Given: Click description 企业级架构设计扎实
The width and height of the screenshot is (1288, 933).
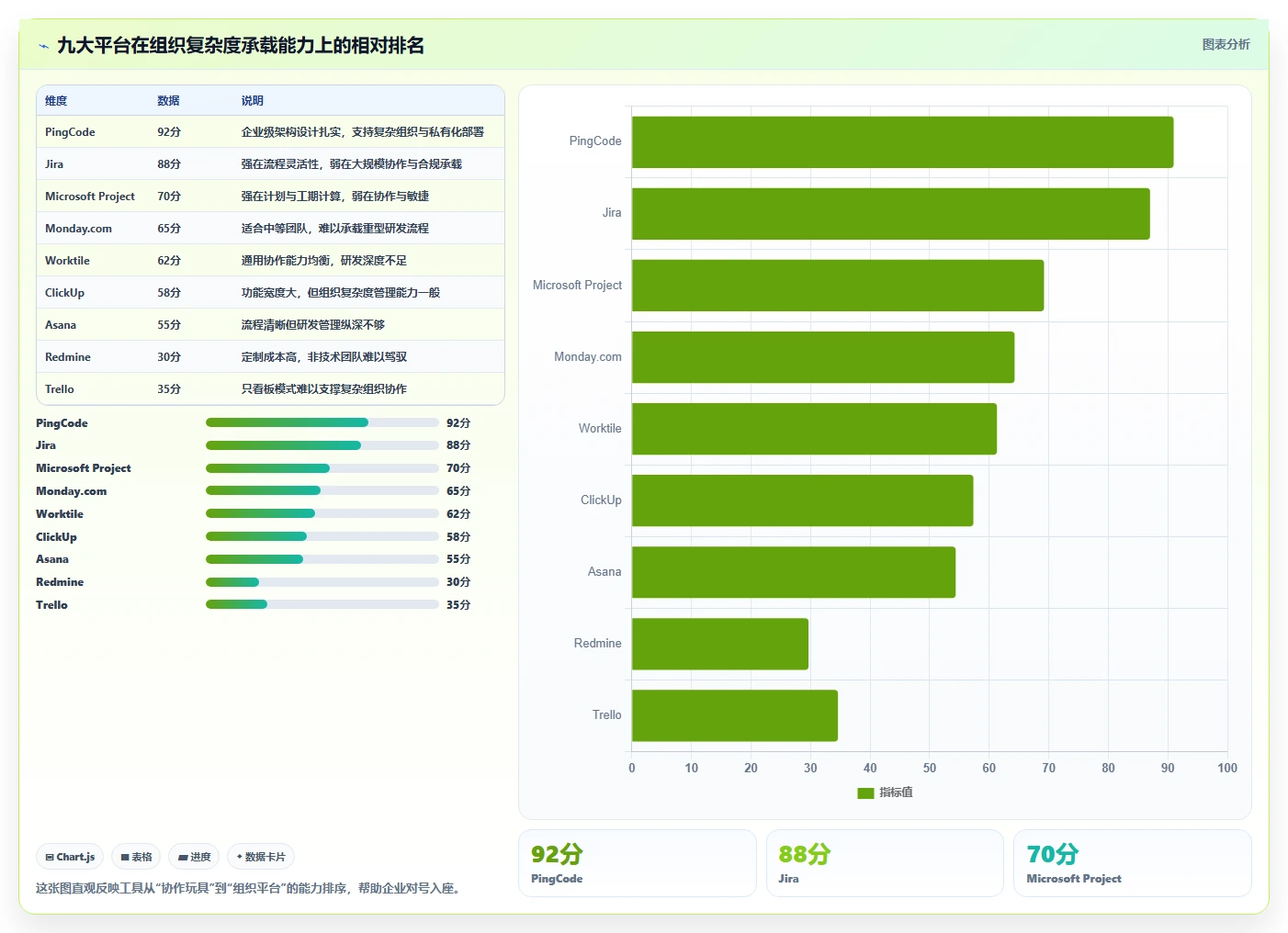Looking at the screenshot, I should coord(363,132).
